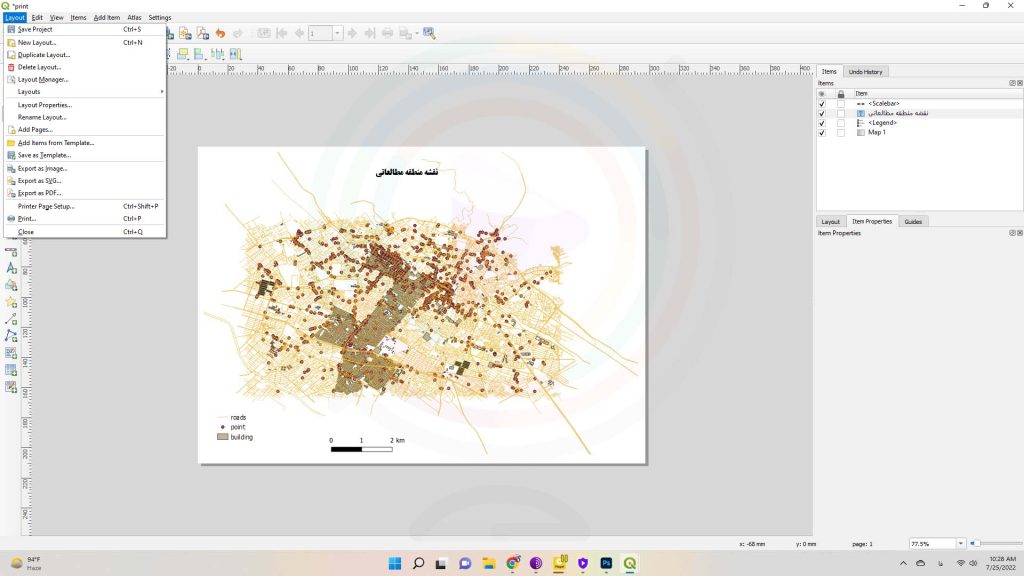Select the Add Shape tool
1024x576 pixels.
[11, 285]
